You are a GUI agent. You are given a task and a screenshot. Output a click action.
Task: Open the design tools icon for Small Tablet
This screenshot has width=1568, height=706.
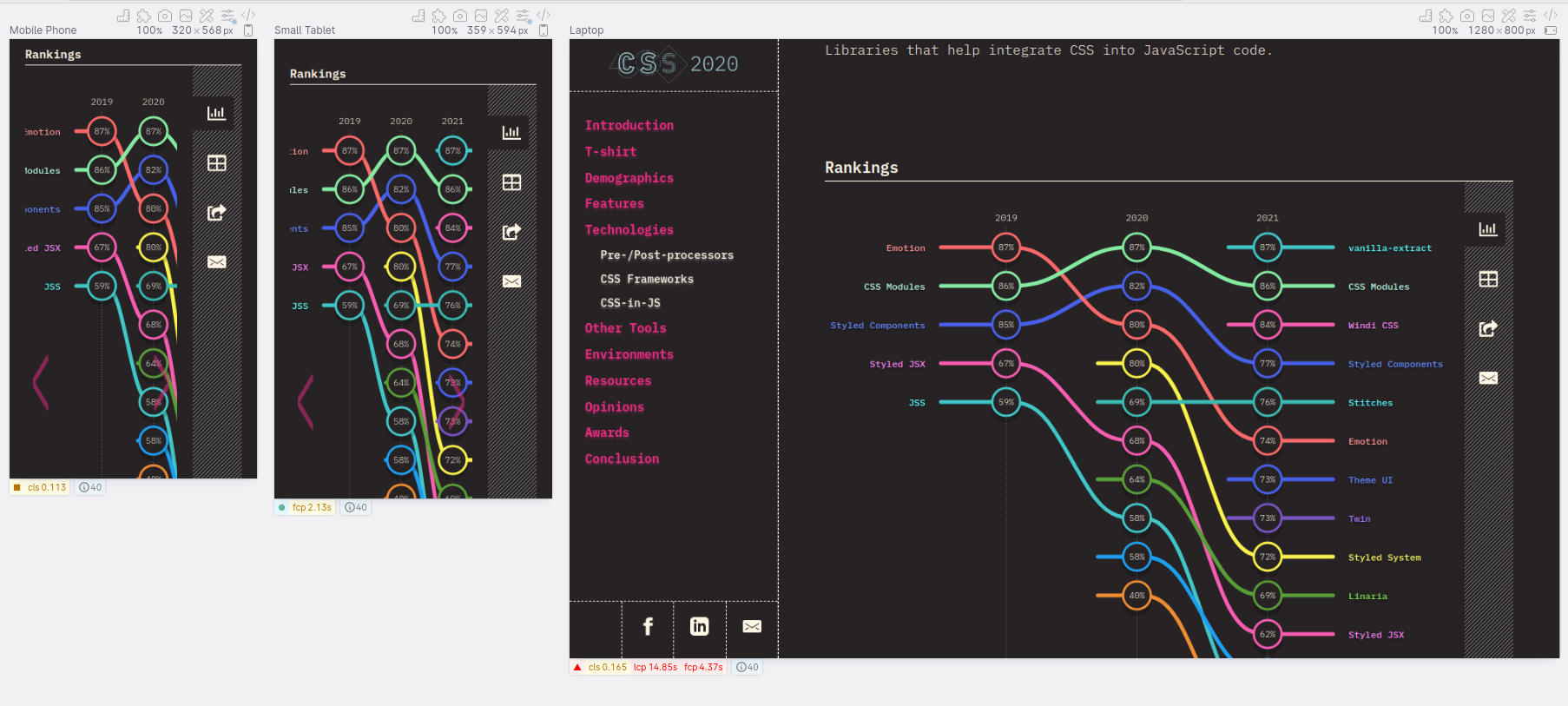[x=502, y=16]
